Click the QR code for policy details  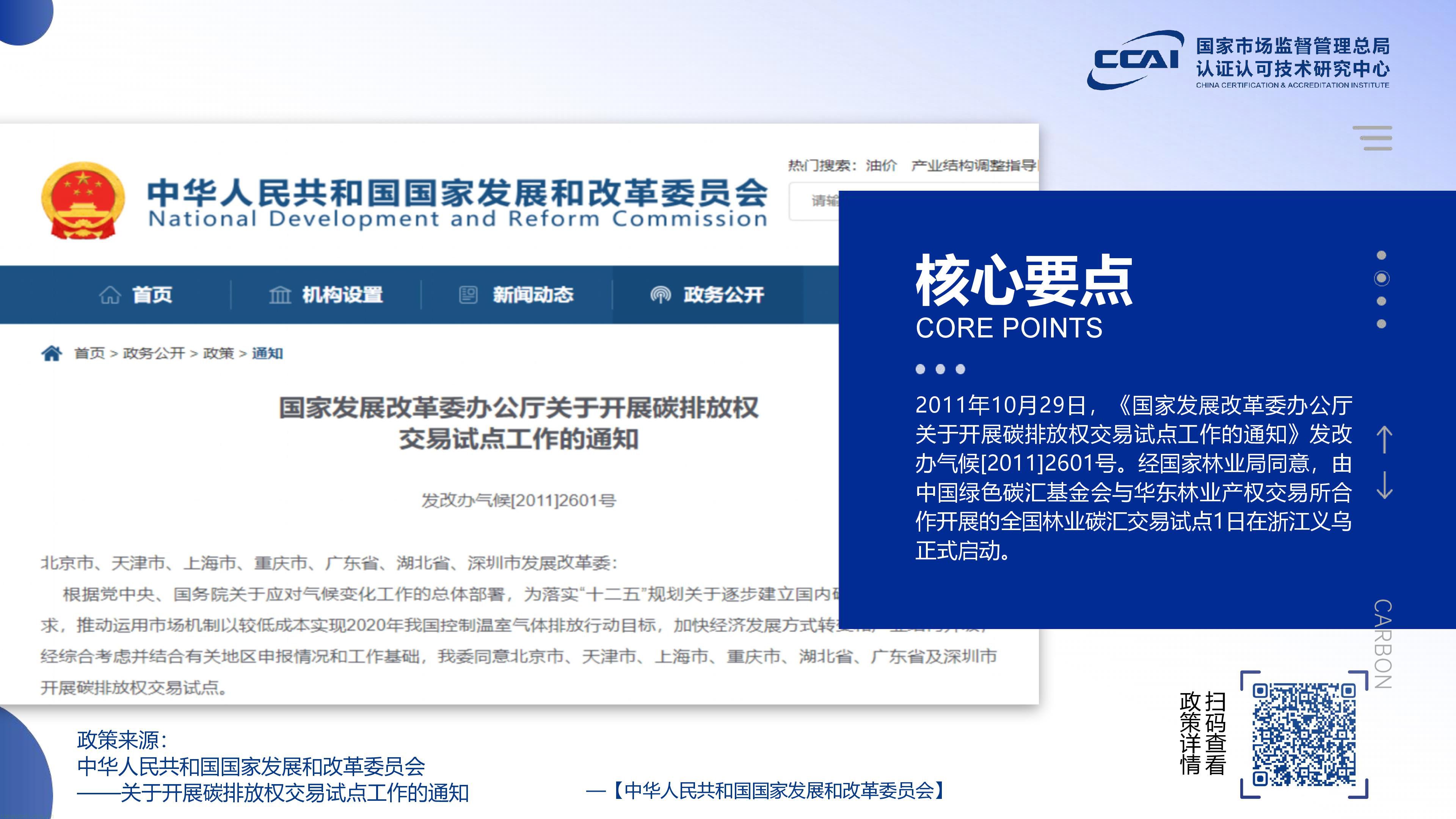tap(1304, 735)
